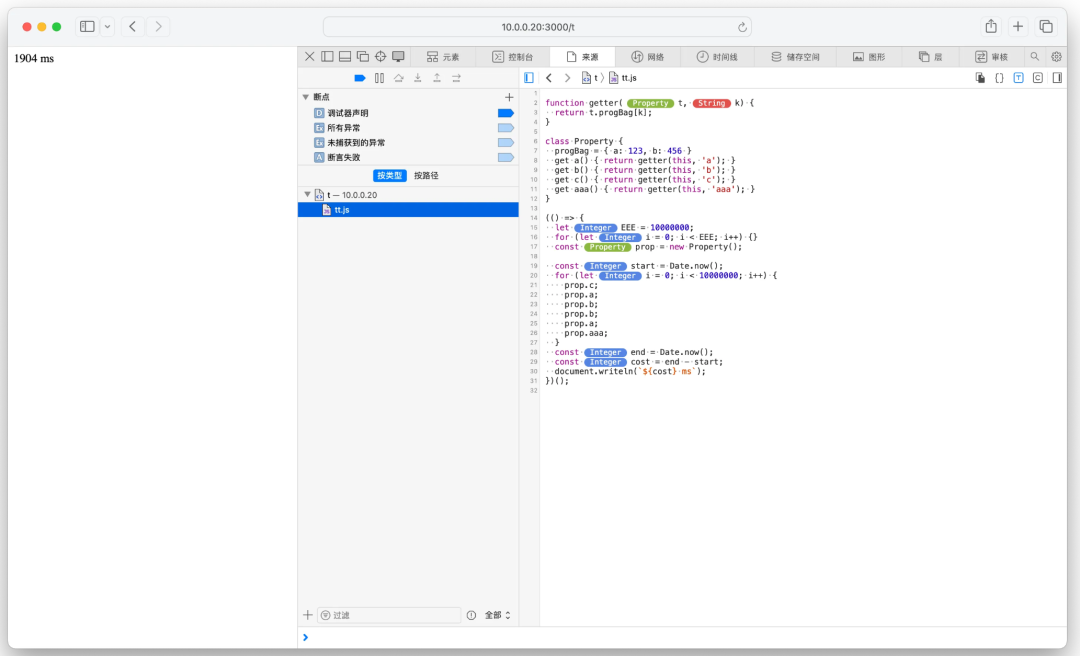Click the pretty print curly braces icon
Viewport: 1080px width, 656px height.
click(999, 78)
